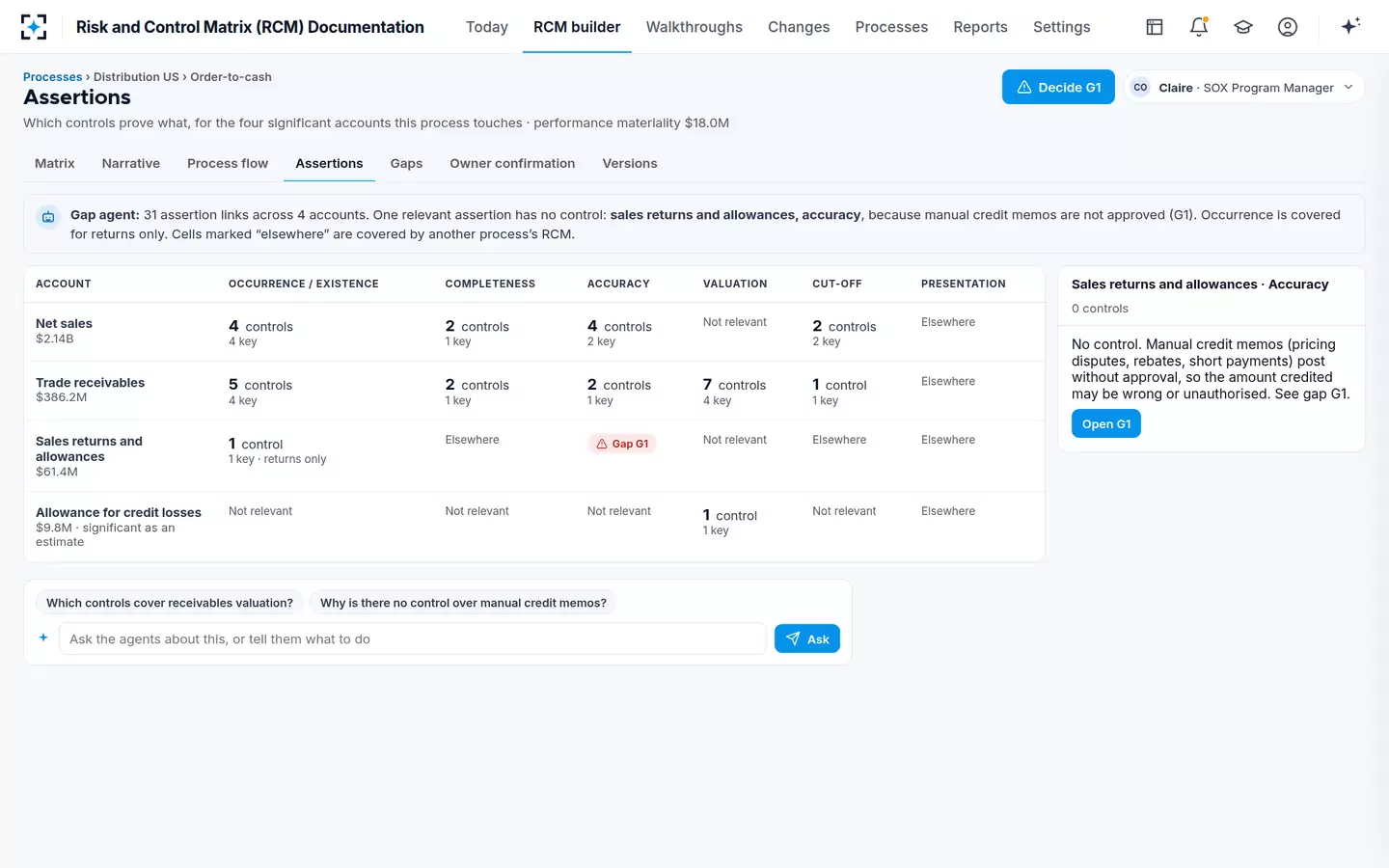The image size is (1389, 868).
Task: Click the Trade receivables cut-off cell '1 control'
Action: [839, 392]
